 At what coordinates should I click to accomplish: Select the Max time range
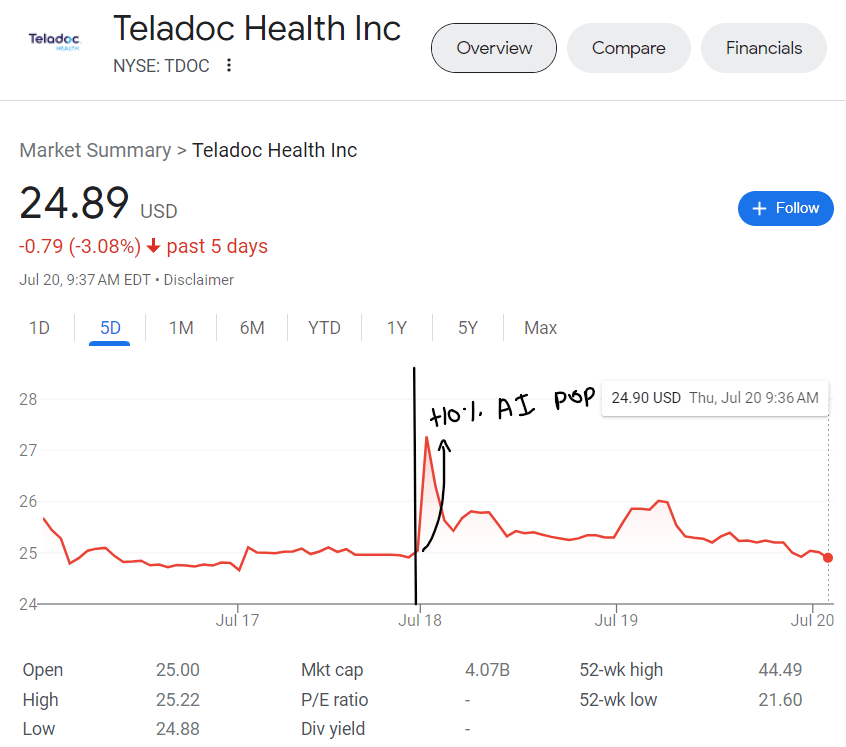click(540, 328)
